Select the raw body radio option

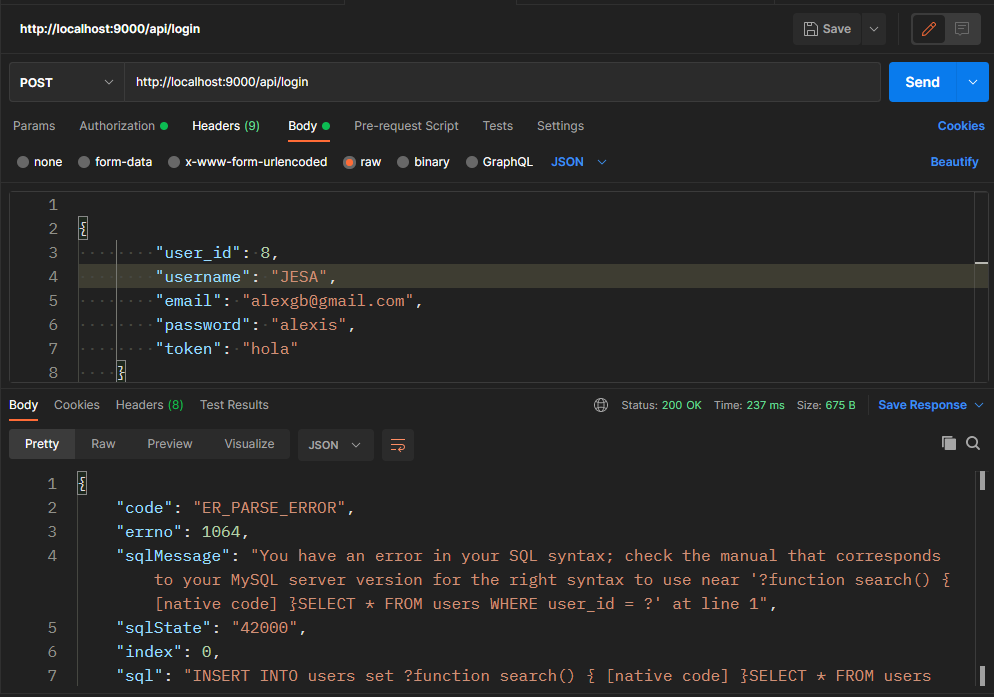click(x=350, y=162)
